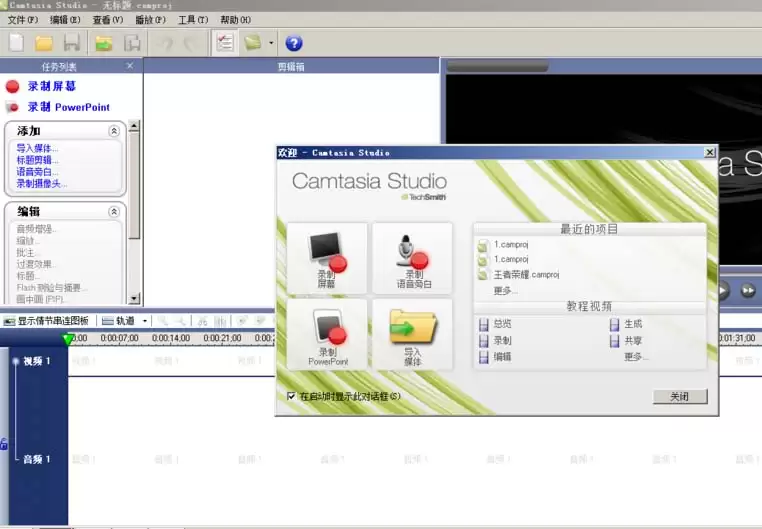Close welcome dialog with X button

pyautogui.click(x=710, y=153)
